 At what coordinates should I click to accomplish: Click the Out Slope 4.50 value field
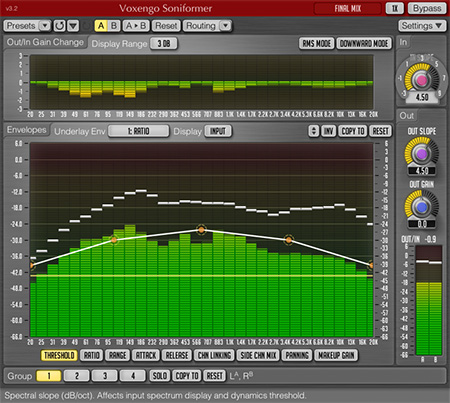point(422,171)
